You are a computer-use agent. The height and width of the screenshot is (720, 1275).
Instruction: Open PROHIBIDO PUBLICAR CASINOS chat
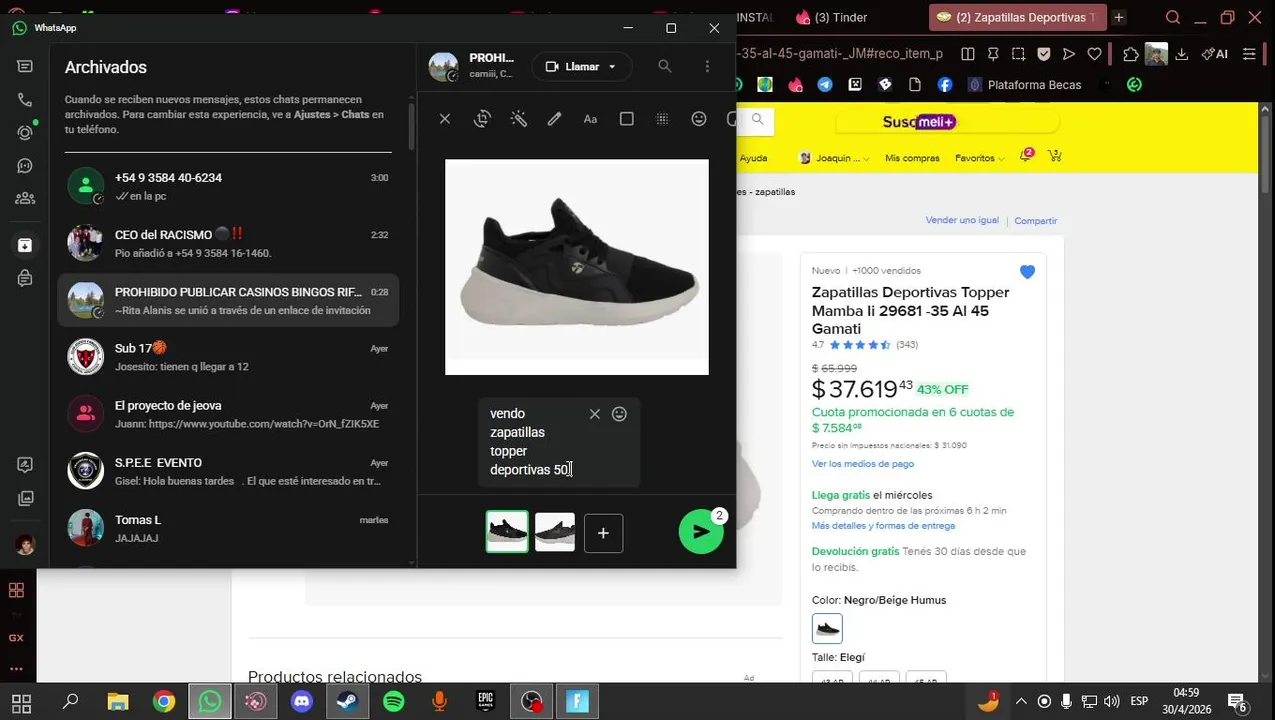click(x=228, y=300)
